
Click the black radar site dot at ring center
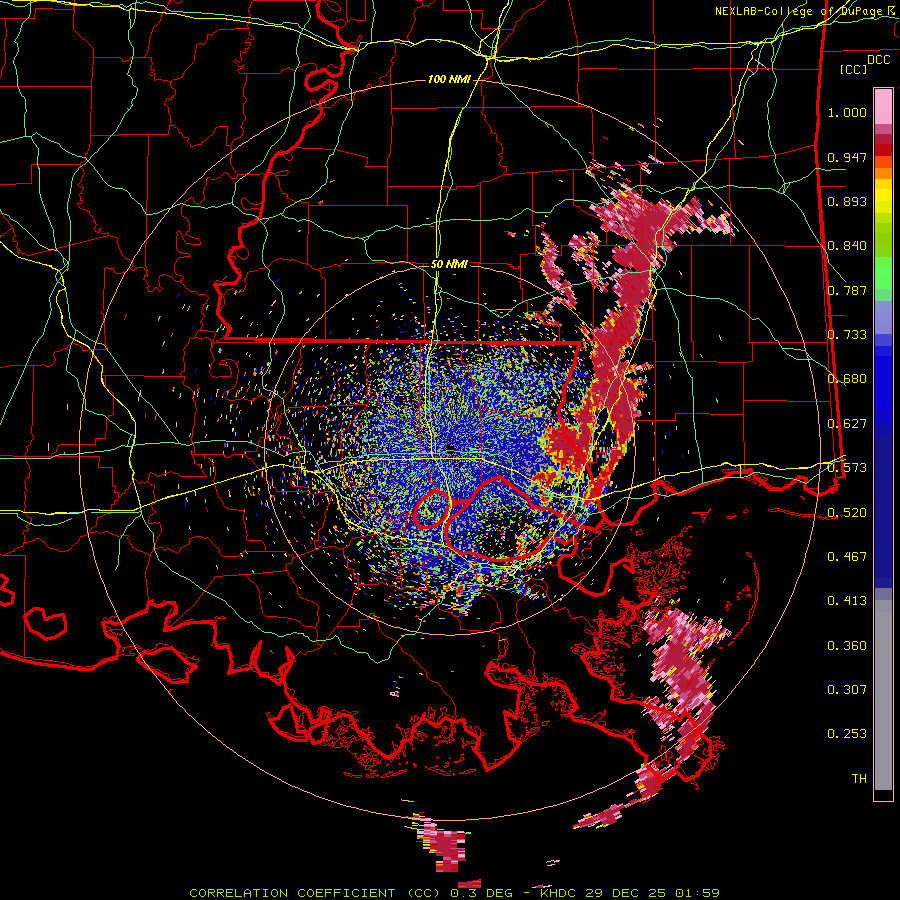pyautogui.click(x=450, y=448)
